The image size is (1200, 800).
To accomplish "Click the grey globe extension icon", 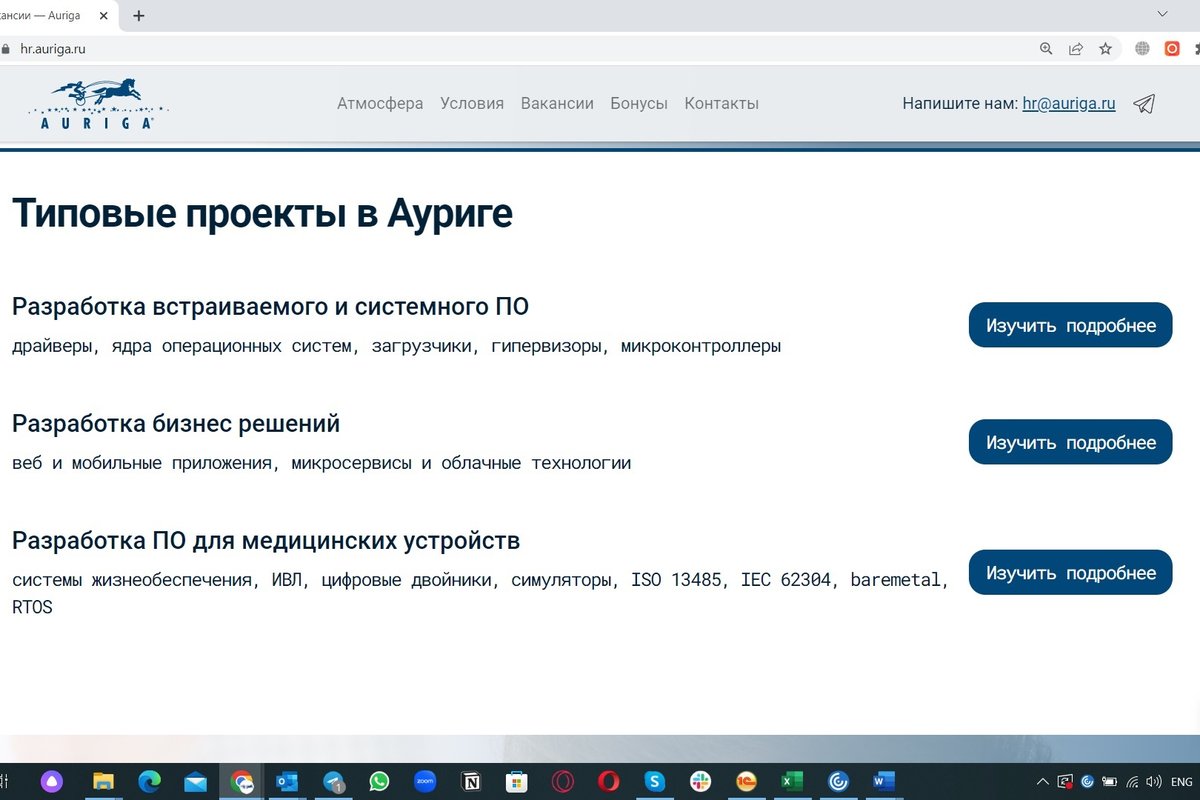I will tap(1142, 48).
